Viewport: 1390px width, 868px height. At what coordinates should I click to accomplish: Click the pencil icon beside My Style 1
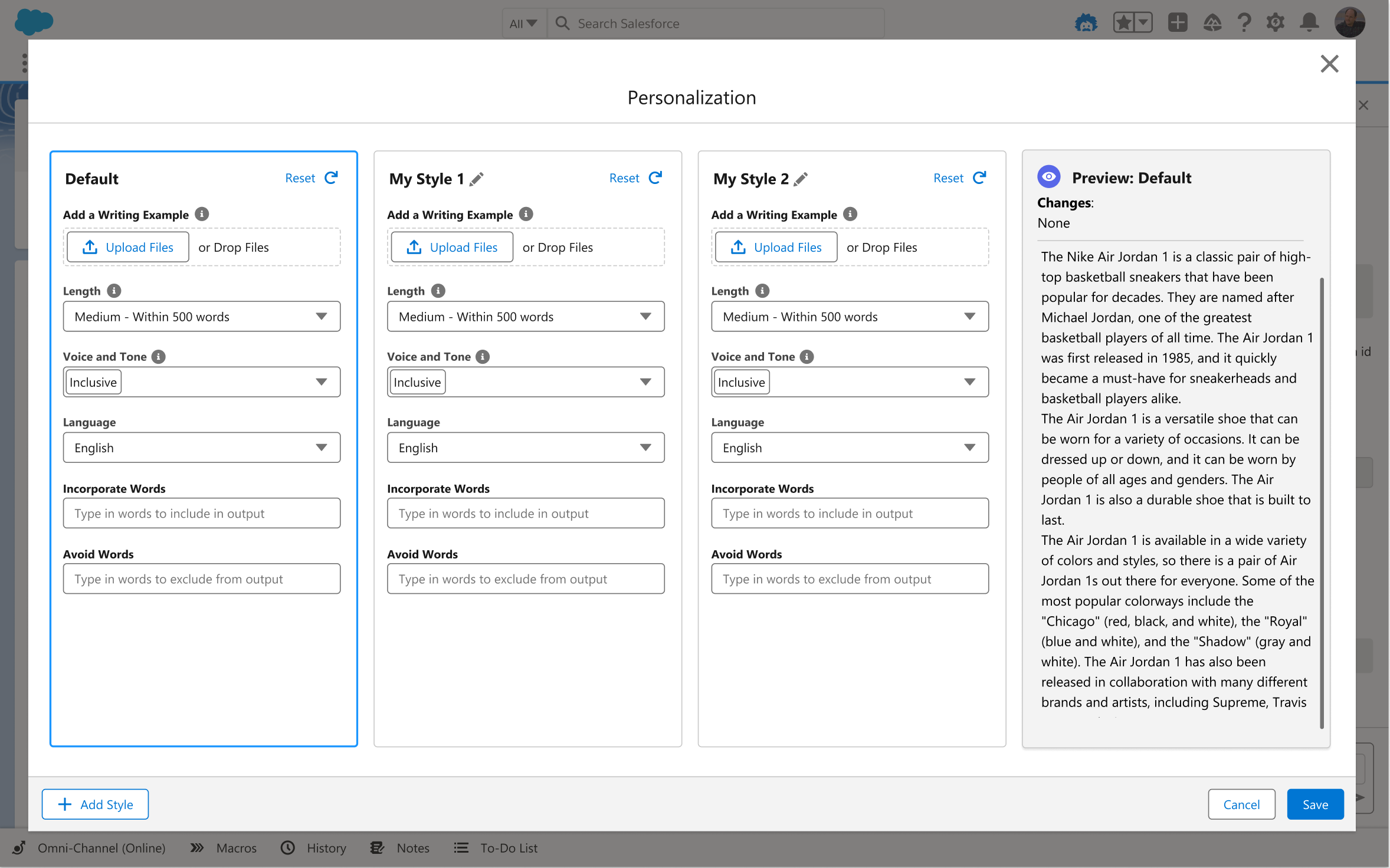477,179
